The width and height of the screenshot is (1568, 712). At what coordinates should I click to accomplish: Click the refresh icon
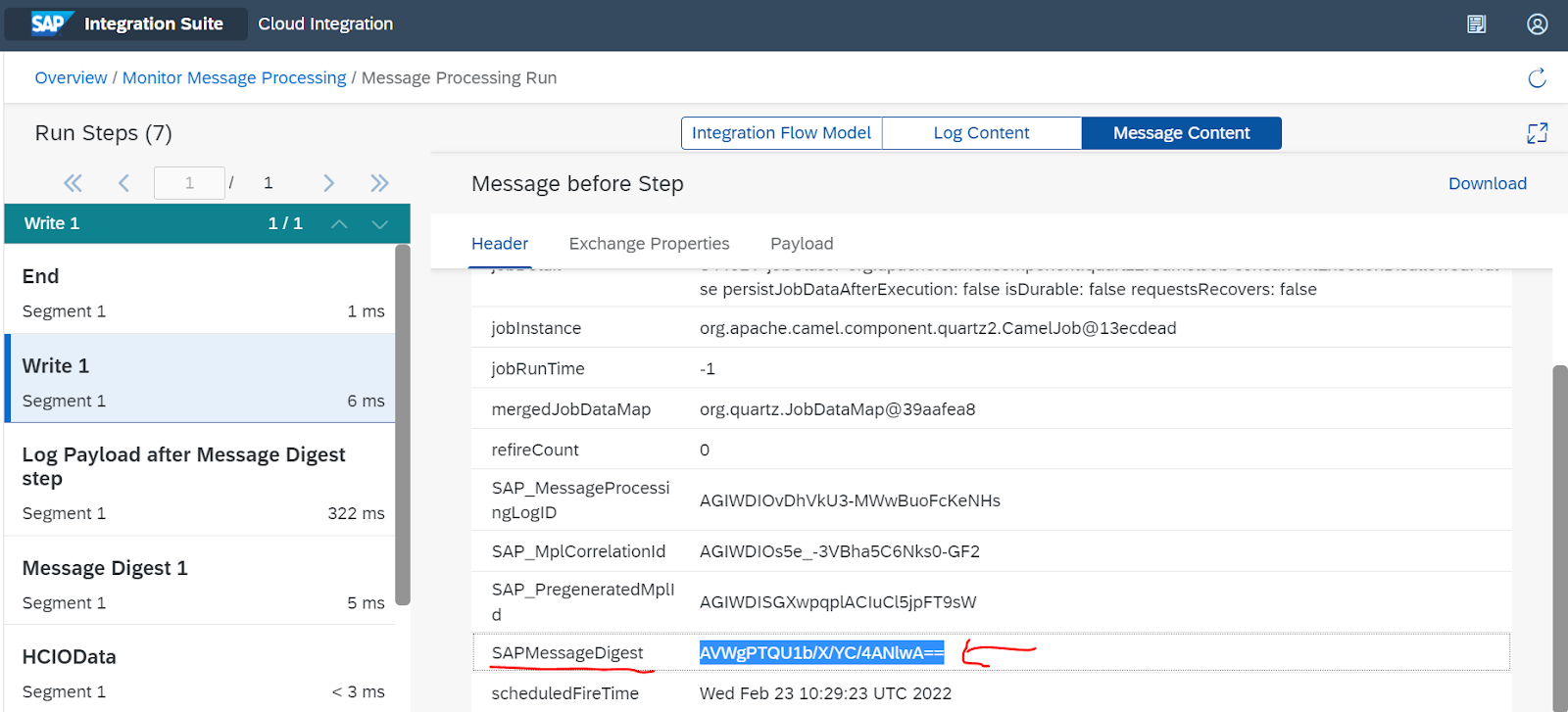click(x=1537, y=78)
